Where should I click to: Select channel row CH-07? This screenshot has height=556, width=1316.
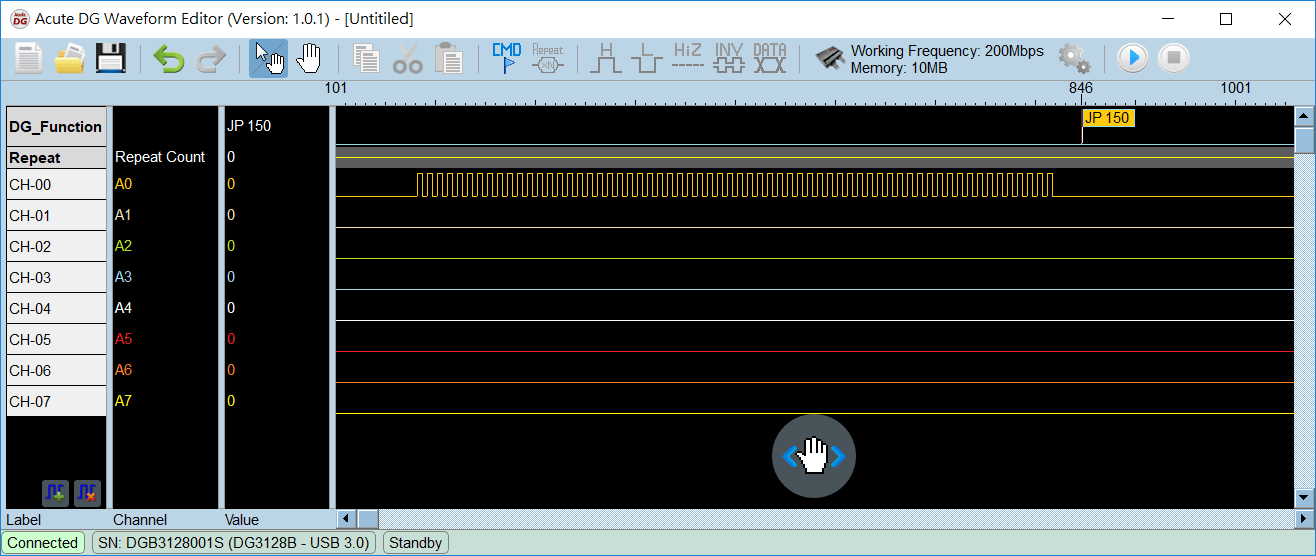pyautogui.click(x=56, y=402)
